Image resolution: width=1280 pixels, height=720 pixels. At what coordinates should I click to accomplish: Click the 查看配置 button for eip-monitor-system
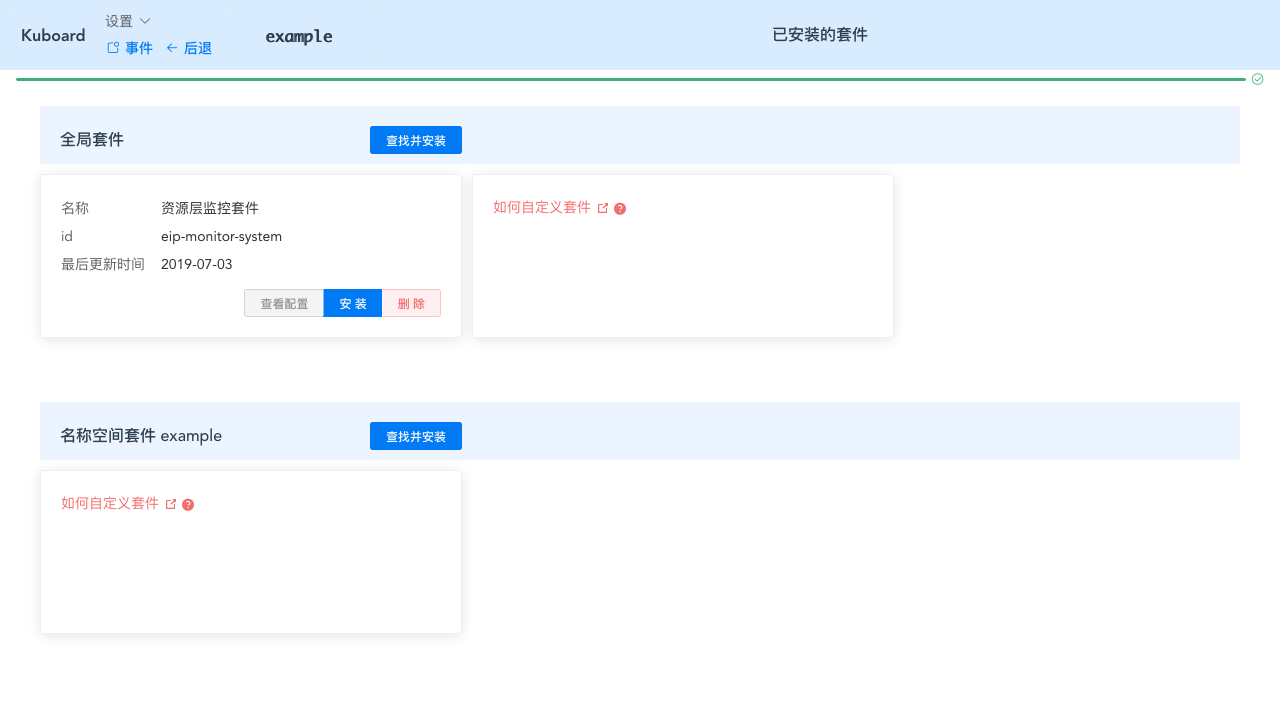point(284,303)
